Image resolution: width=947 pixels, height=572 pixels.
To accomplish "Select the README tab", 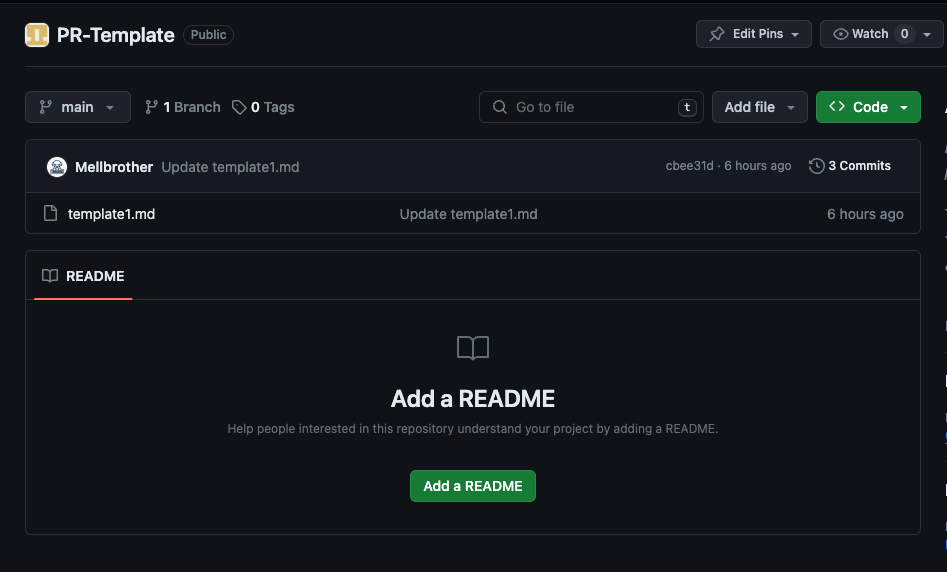I will pos(83,276).
